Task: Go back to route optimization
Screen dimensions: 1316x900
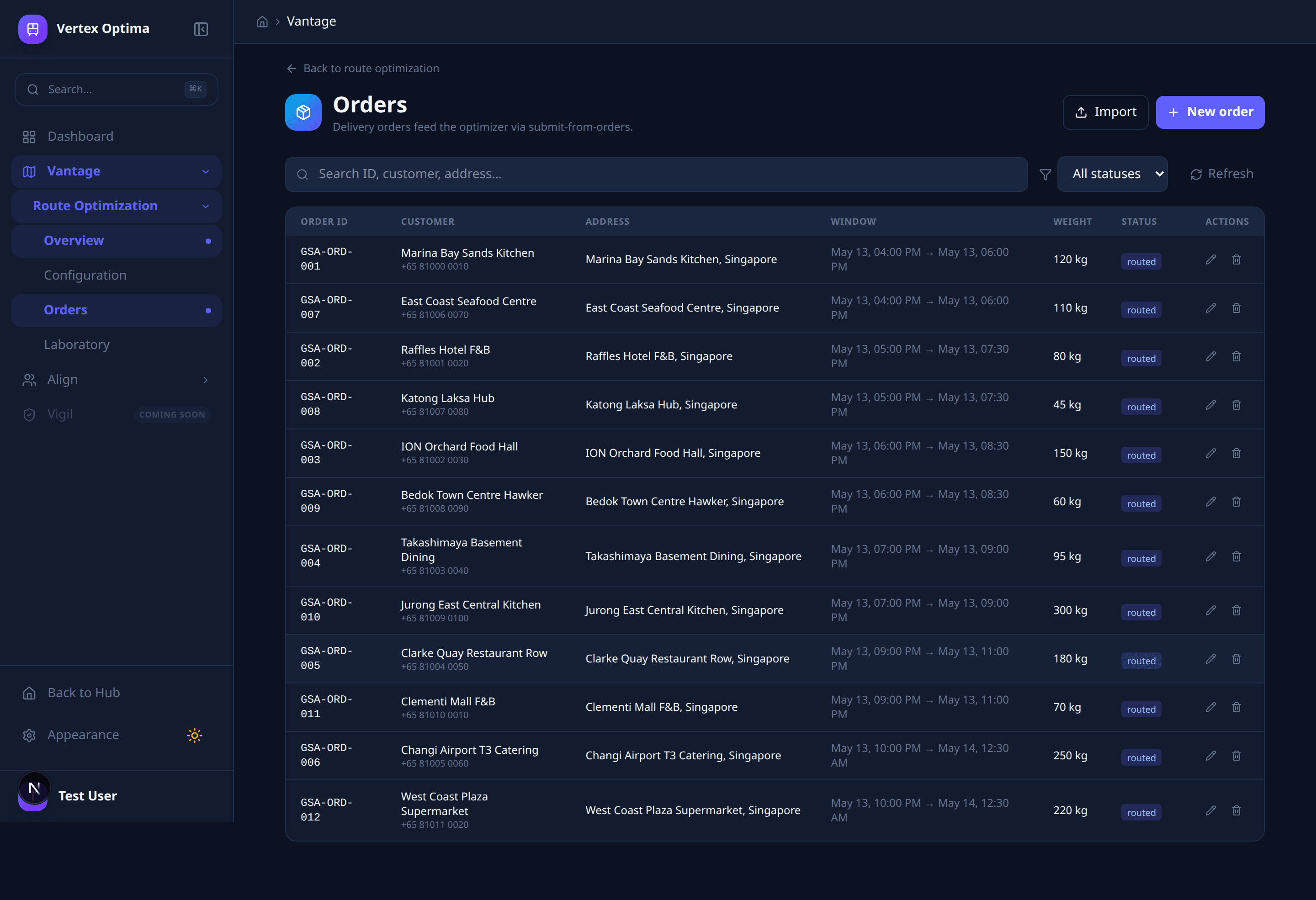Action: coord(363,69)
